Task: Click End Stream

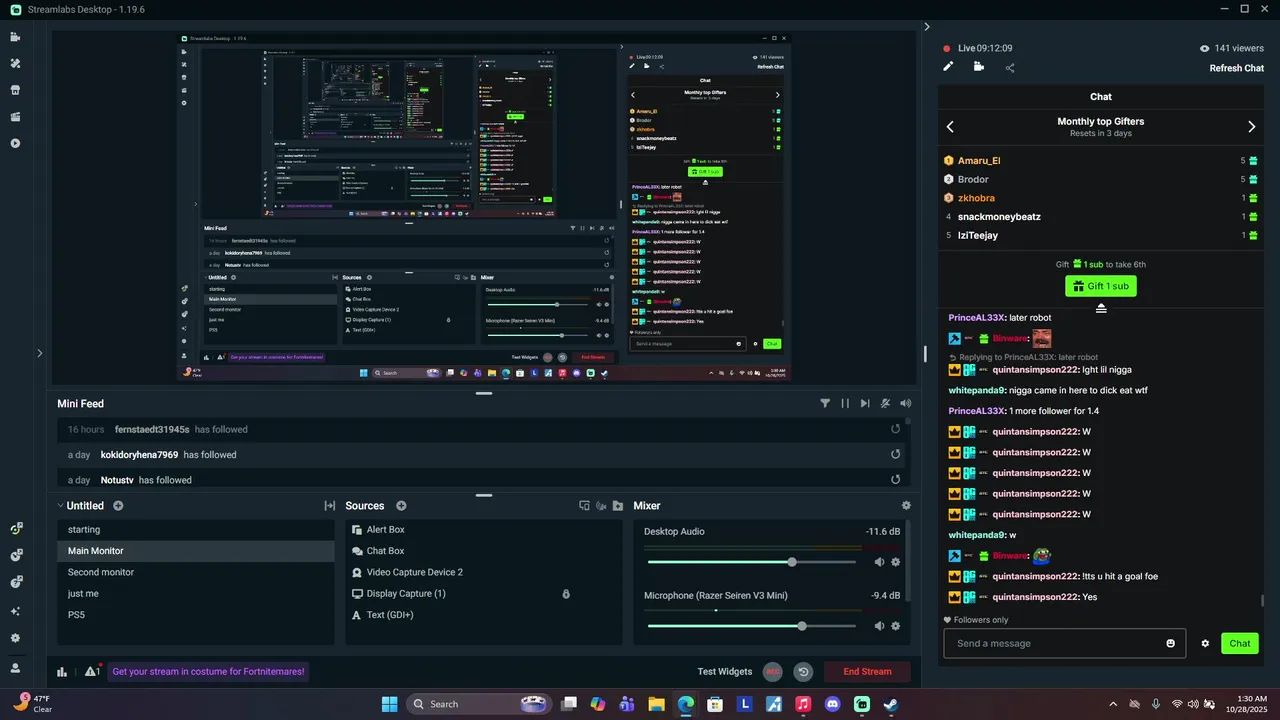Action: [x=867, y=672]
